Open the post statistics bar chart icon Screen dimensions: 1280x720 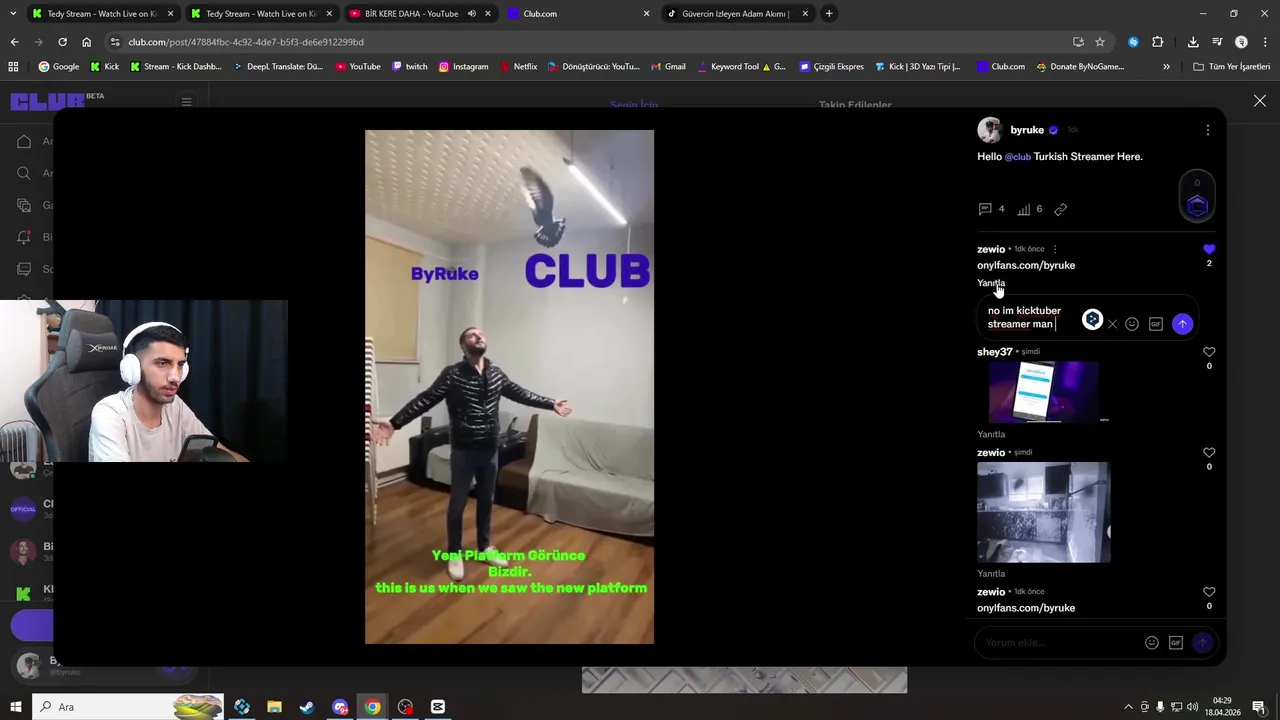pos(1024,209)
